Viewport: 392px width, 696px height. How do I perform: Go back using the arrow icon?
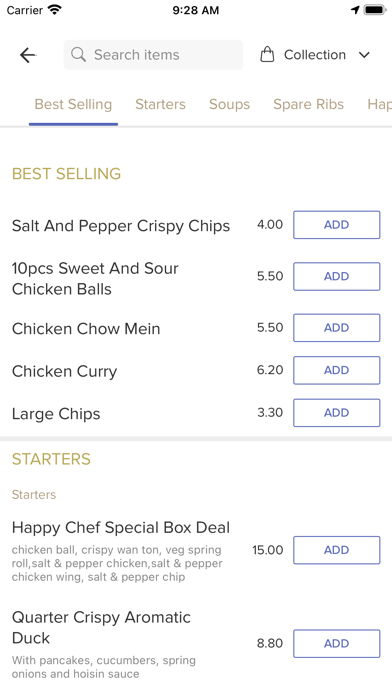click(28, 55)
